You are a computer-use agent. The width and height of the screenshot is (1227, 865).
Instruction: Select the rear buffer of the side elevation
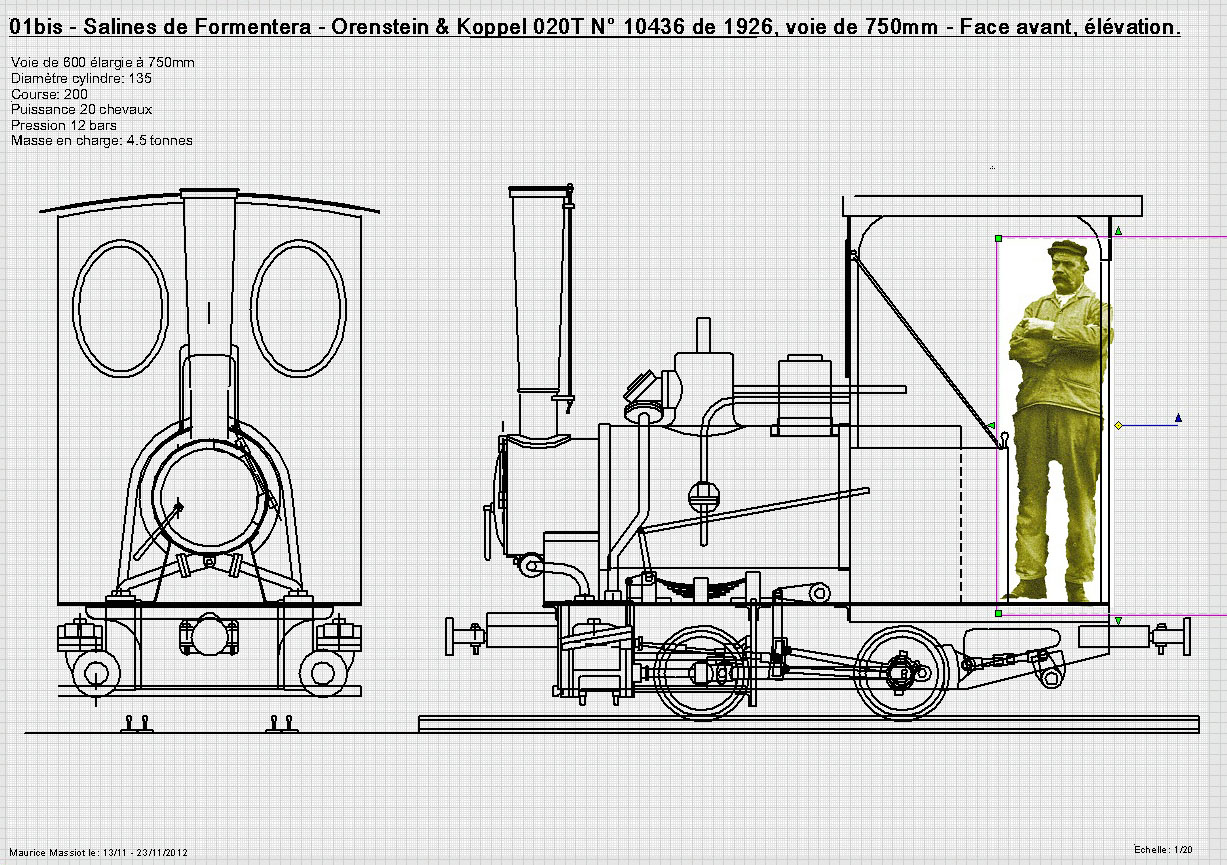(x=1170, y=637)
